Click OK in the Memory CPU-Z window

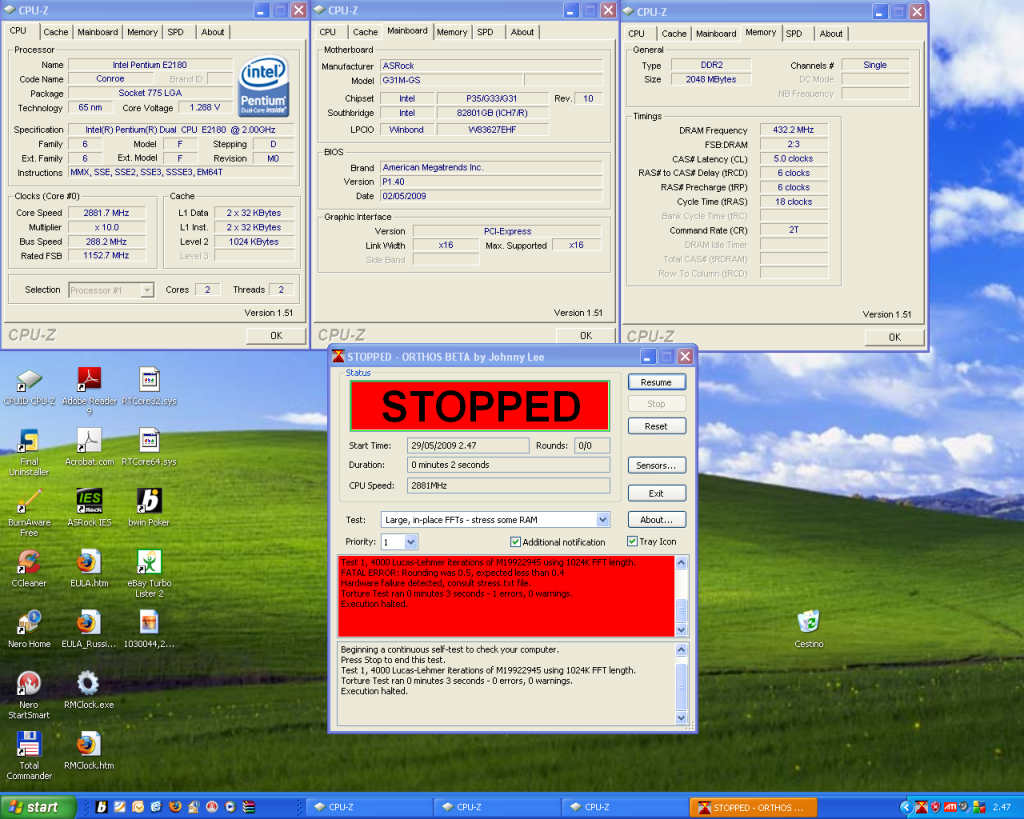(x=895, y=337)
